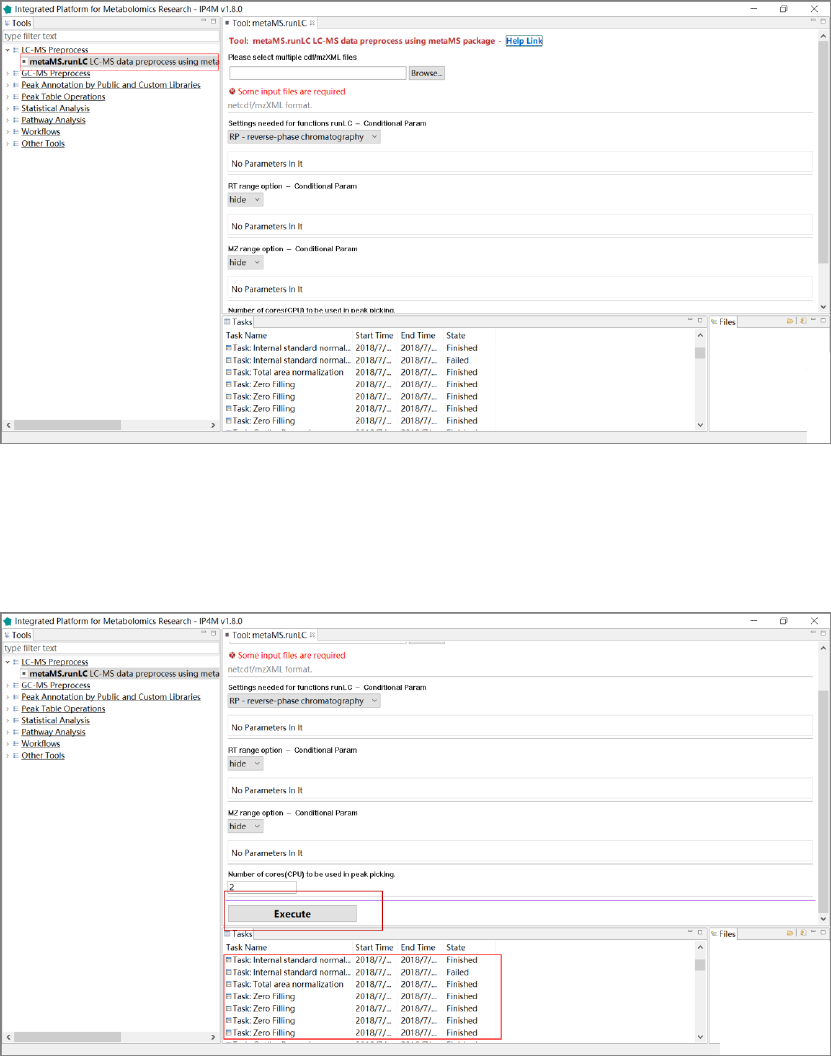831x1056 pixels.
Task: Click the refresh icon in bottom window's Files panel
Action: (803, 933)
